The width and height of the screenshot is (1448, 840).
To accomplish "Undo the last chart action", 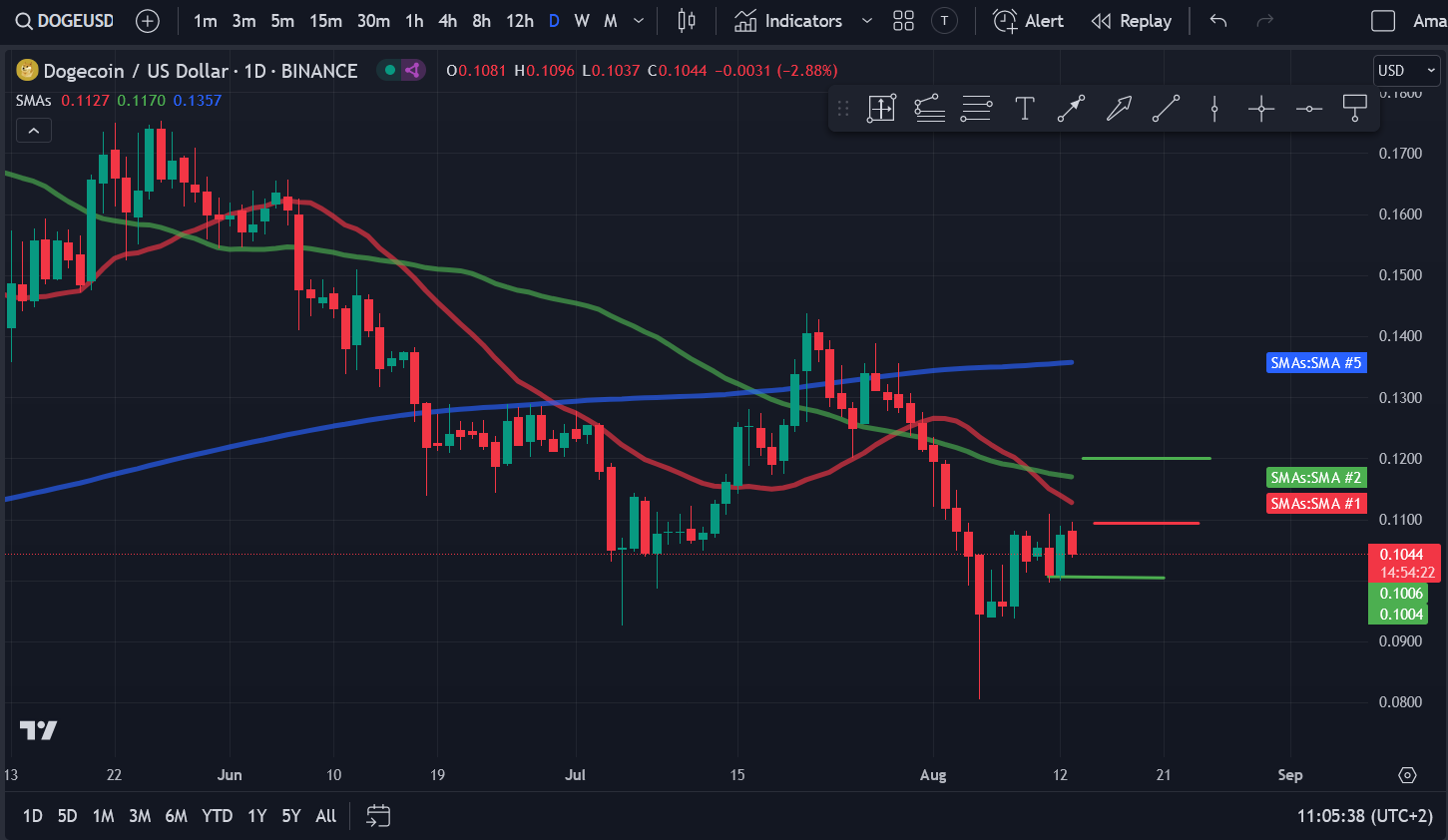I will (1217, 21).
